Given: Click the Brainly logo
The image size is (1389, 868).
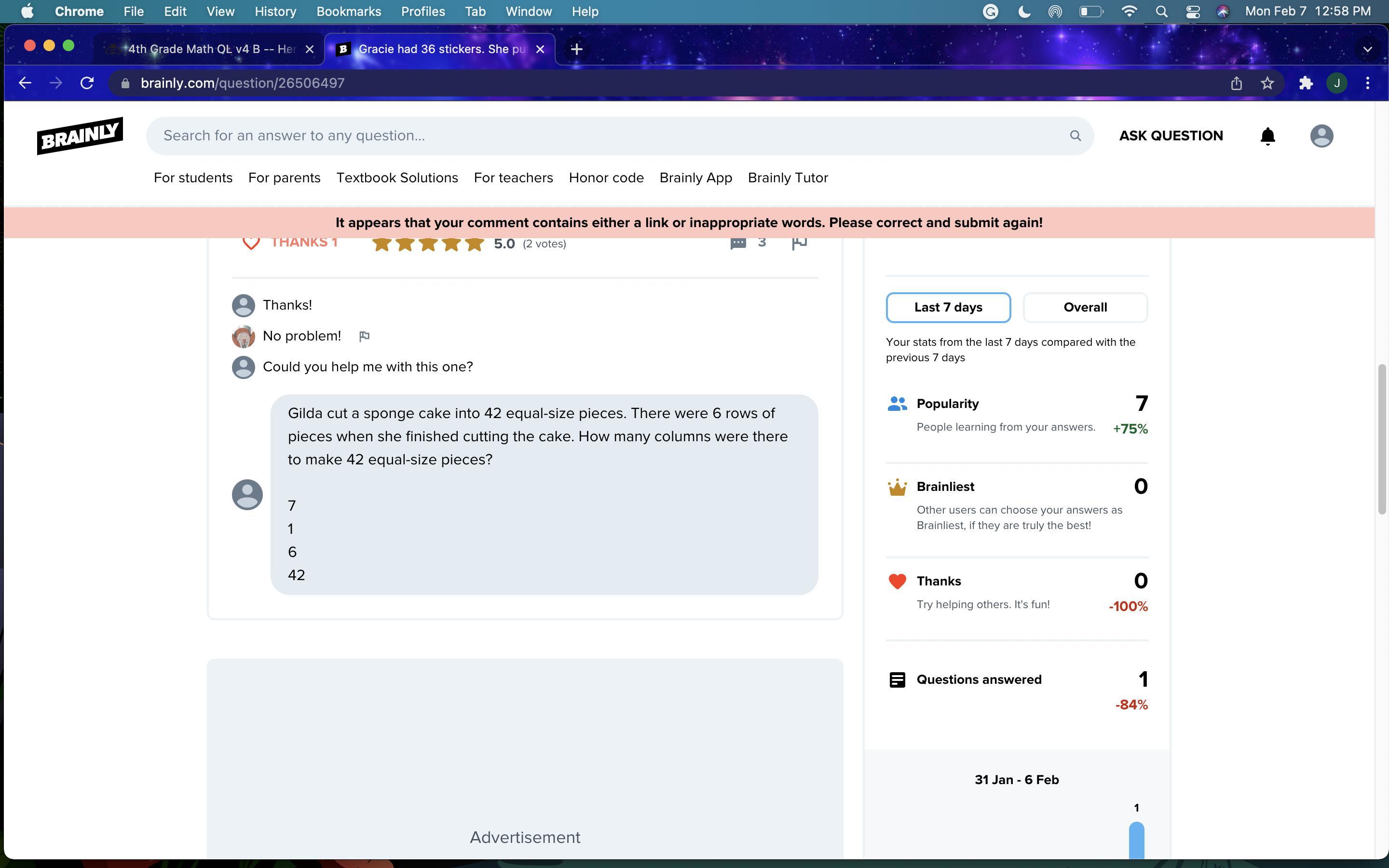Looking at the screenshot, I should [80, 136].
